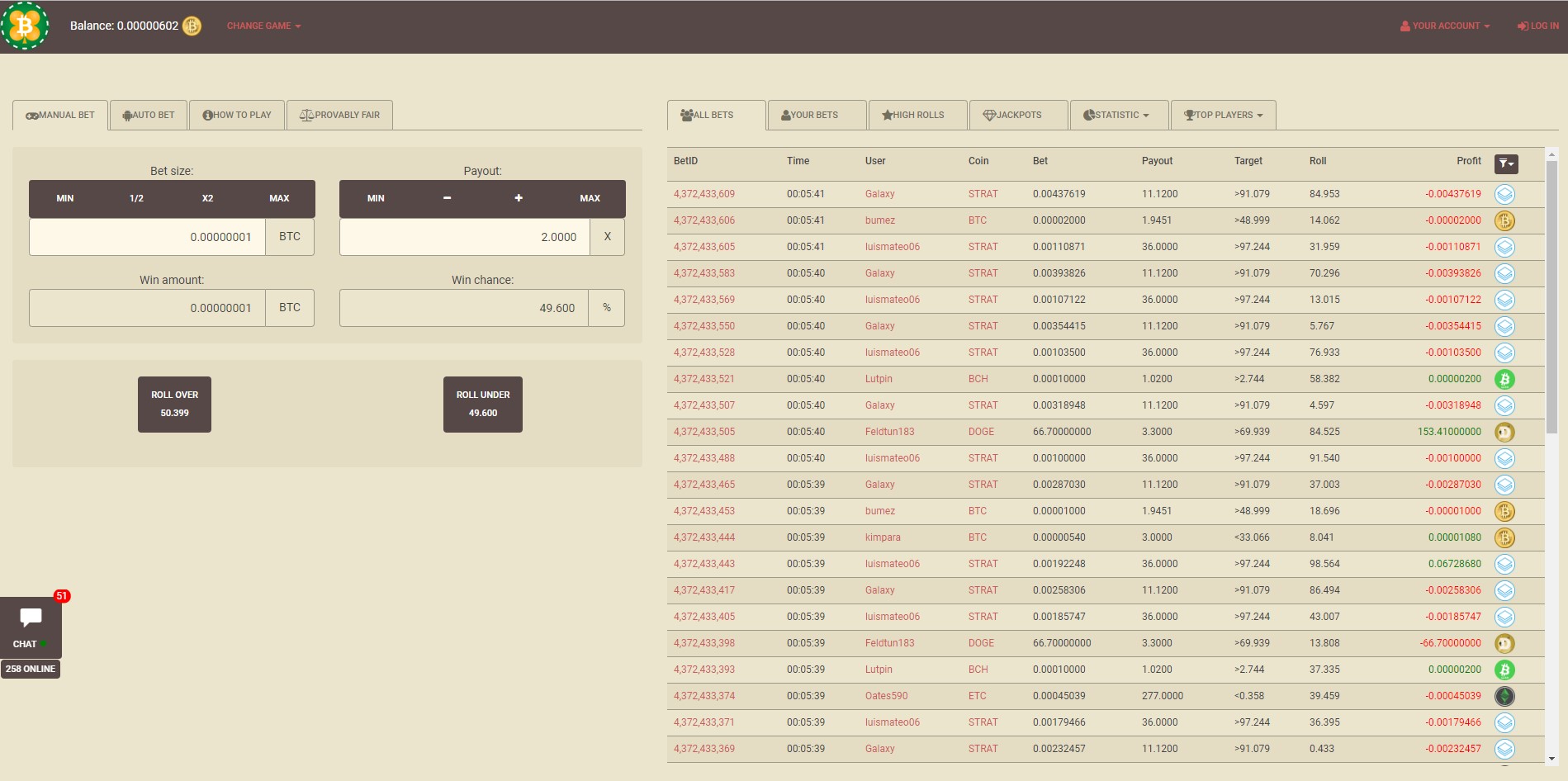Open the HOW TO PLAY tab

237,115
